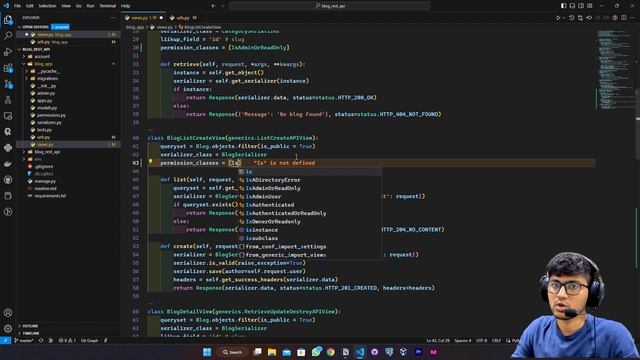Expand the blog_rest_api folder

[47, 152]
